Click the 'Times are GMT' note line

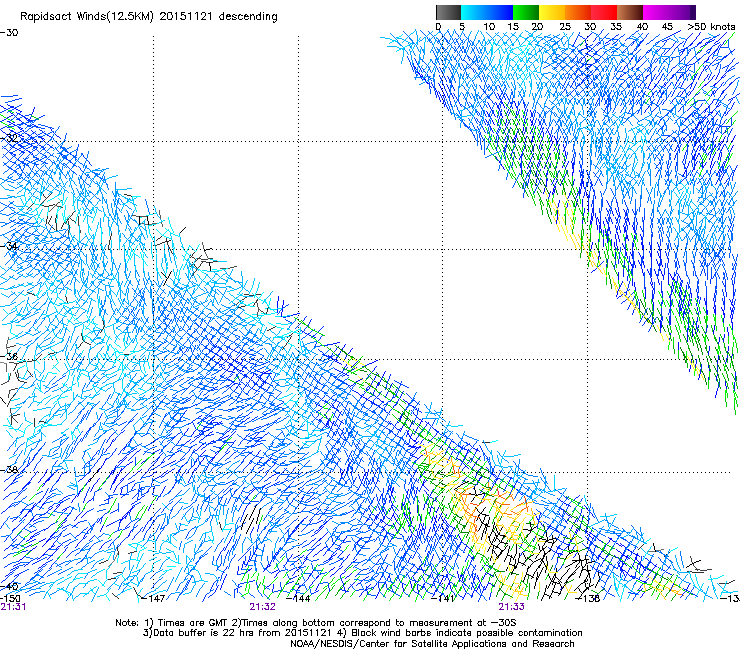(x=316, y=623)
